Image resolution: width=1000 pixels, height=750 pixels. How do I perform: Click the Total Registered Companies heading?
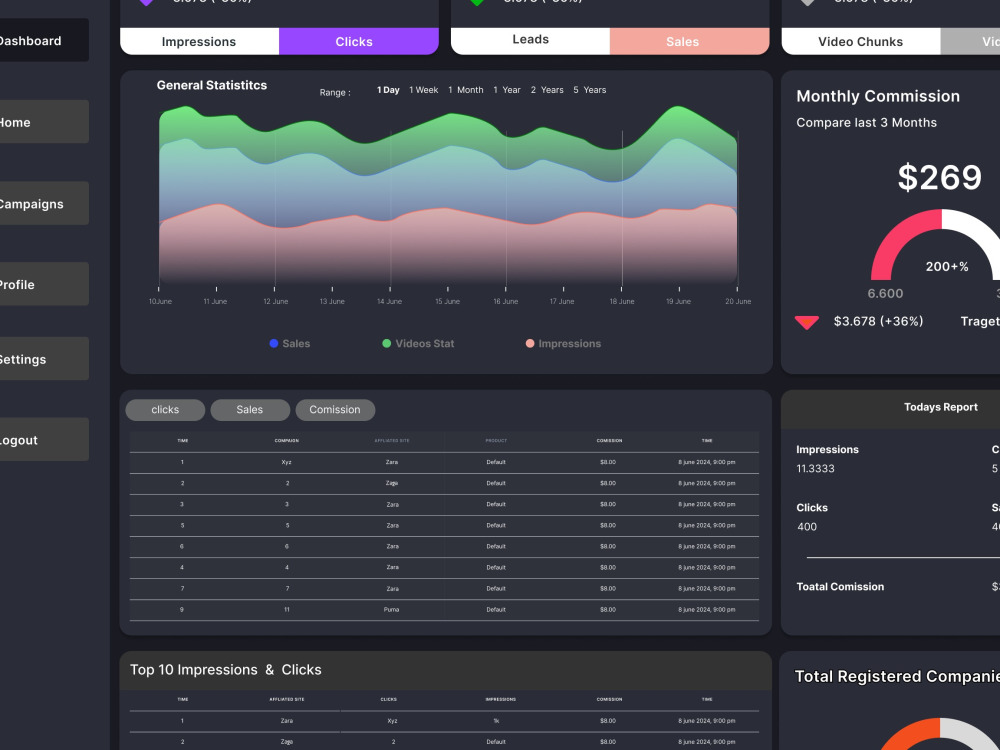(x=897, y=677)
